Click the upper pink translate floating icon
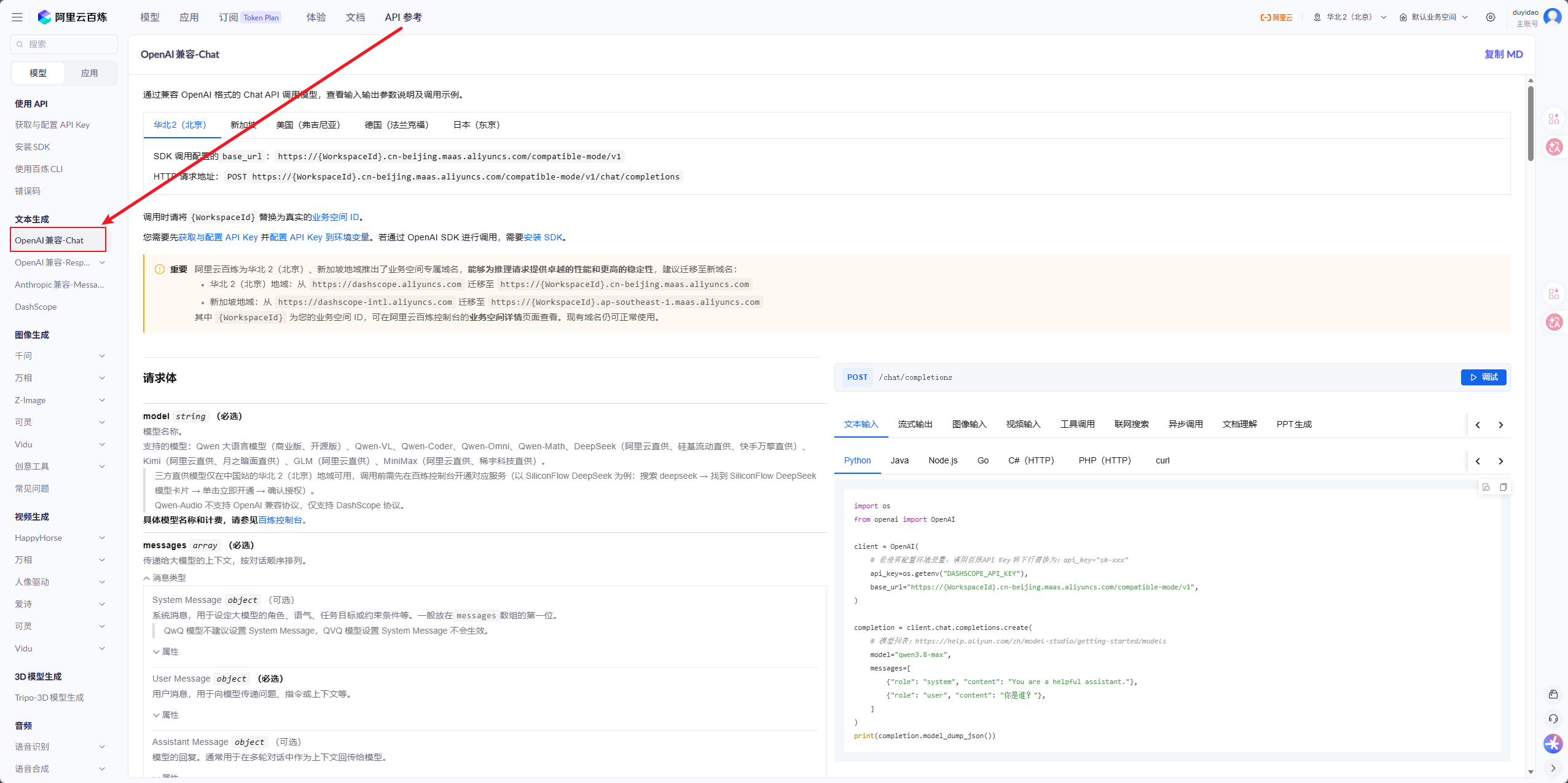Viewport: 1568px width, 783px height. click(x=1554, y=147)
